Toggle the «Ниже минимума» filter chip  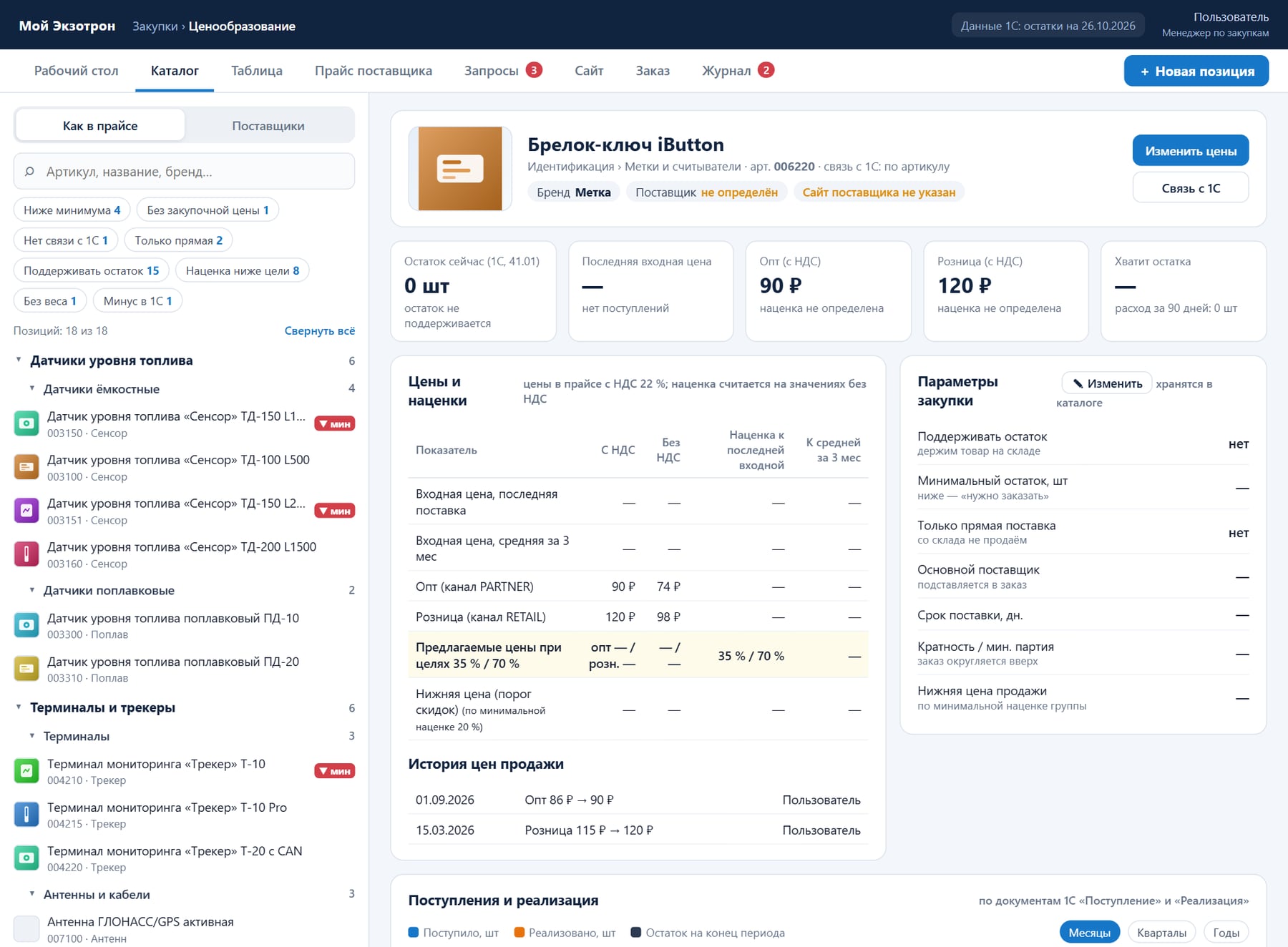pyautogui.click(x=72, y=210)
